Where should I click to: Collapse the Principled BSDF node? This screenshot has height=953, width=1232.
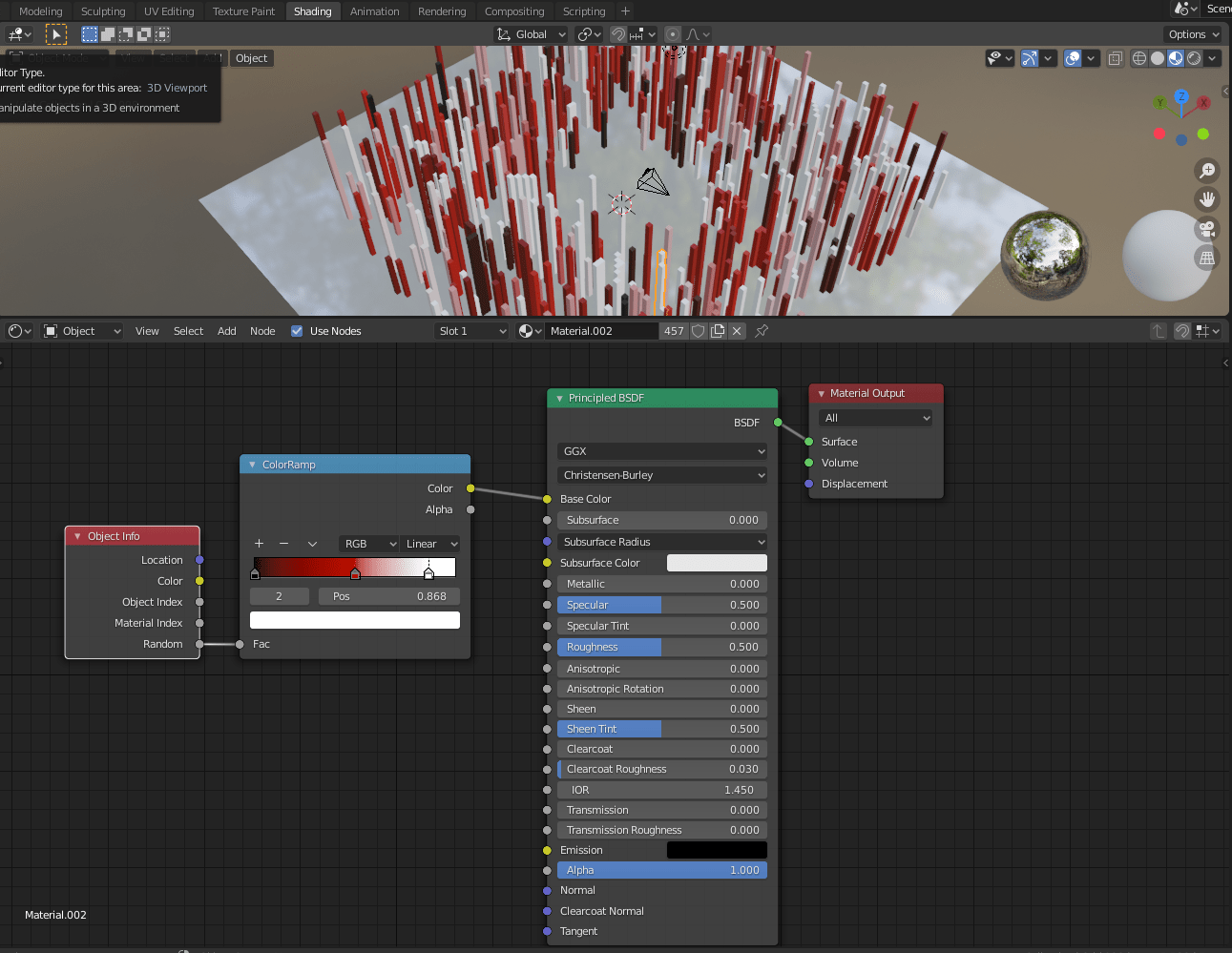(x=559, y=399)
